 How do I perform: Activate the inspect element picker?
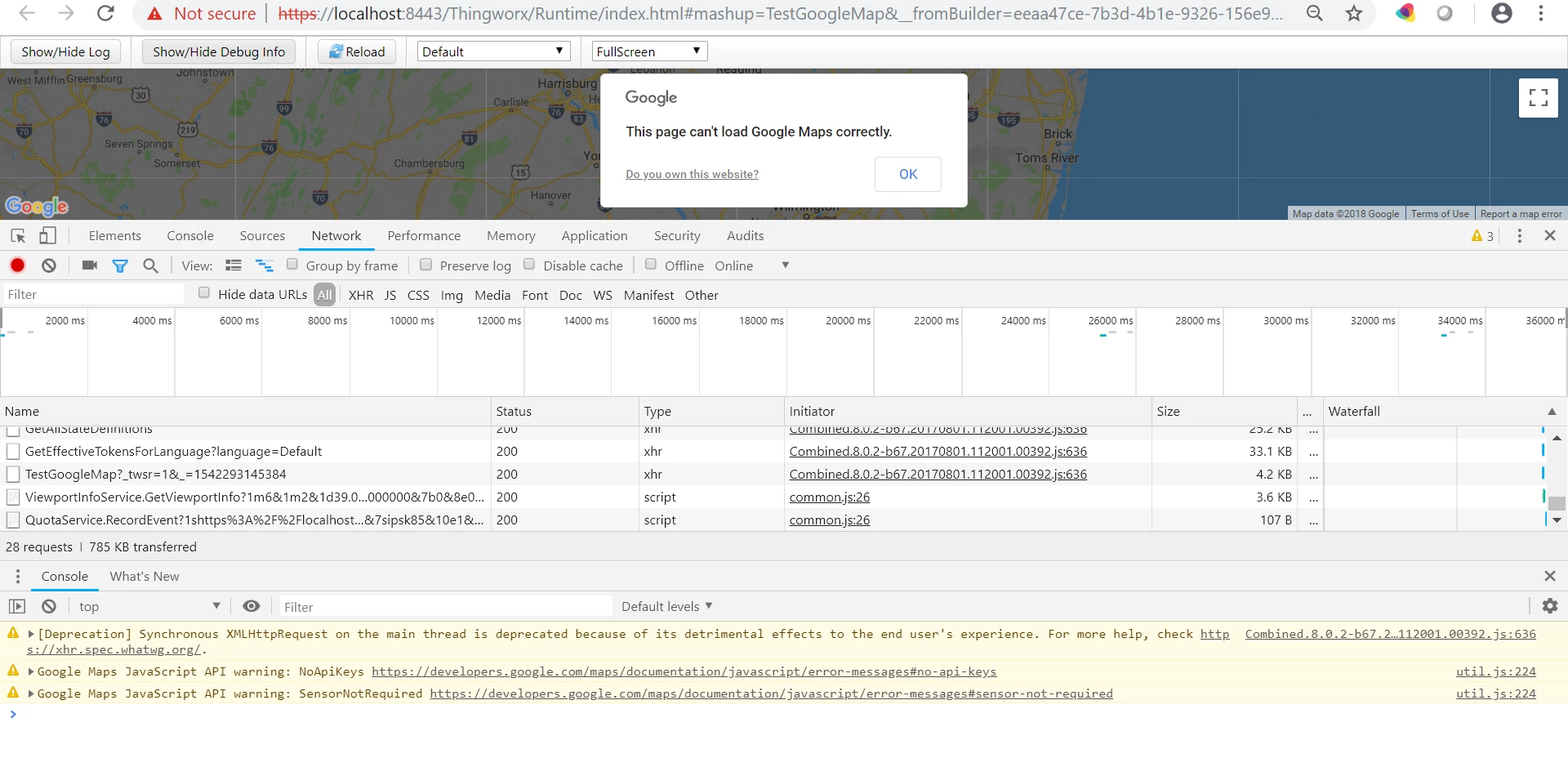click(x=18, y=236)
